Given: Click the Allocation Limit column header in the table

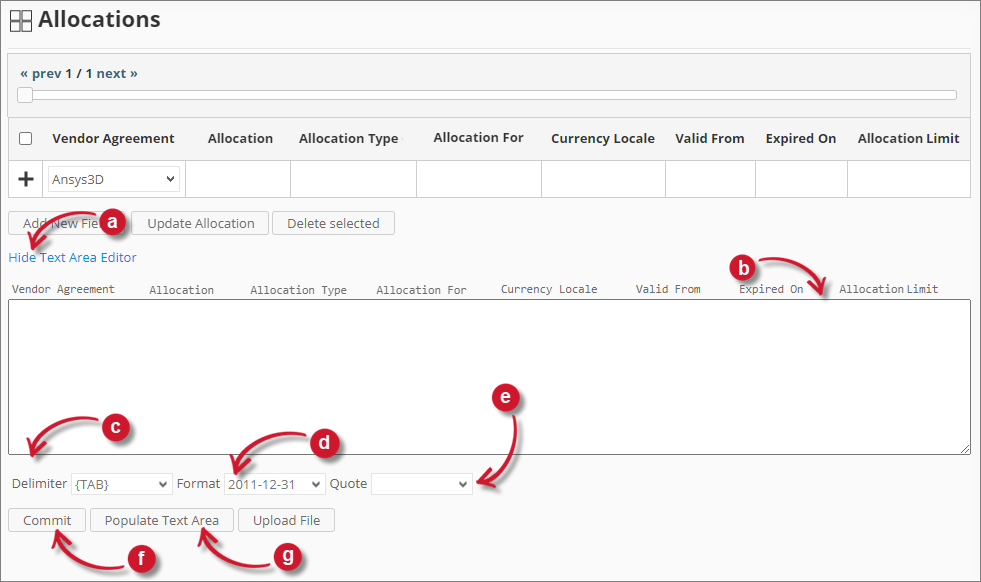Looking at the screenshot, I should click(x=908, y=138).
